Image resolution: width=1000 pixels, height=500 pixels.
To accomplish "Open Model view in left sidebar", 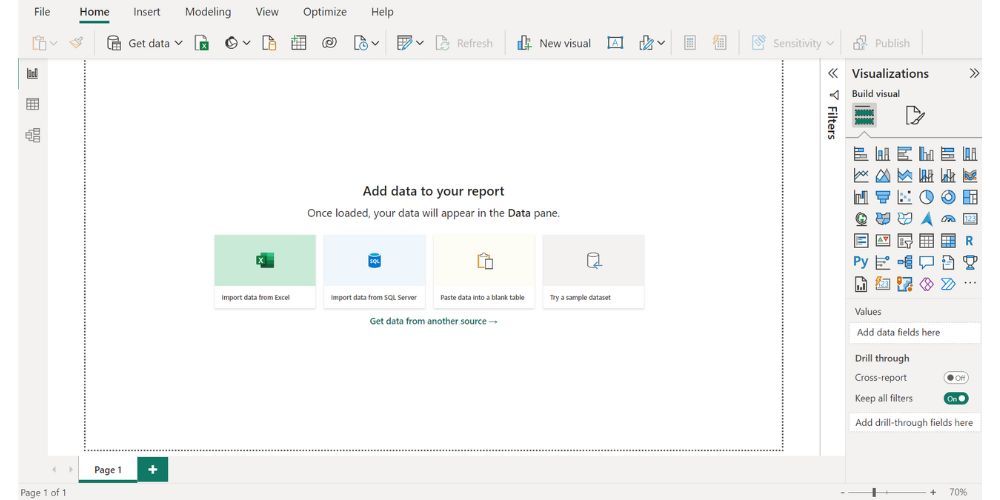I will click(x=32, y=135).
